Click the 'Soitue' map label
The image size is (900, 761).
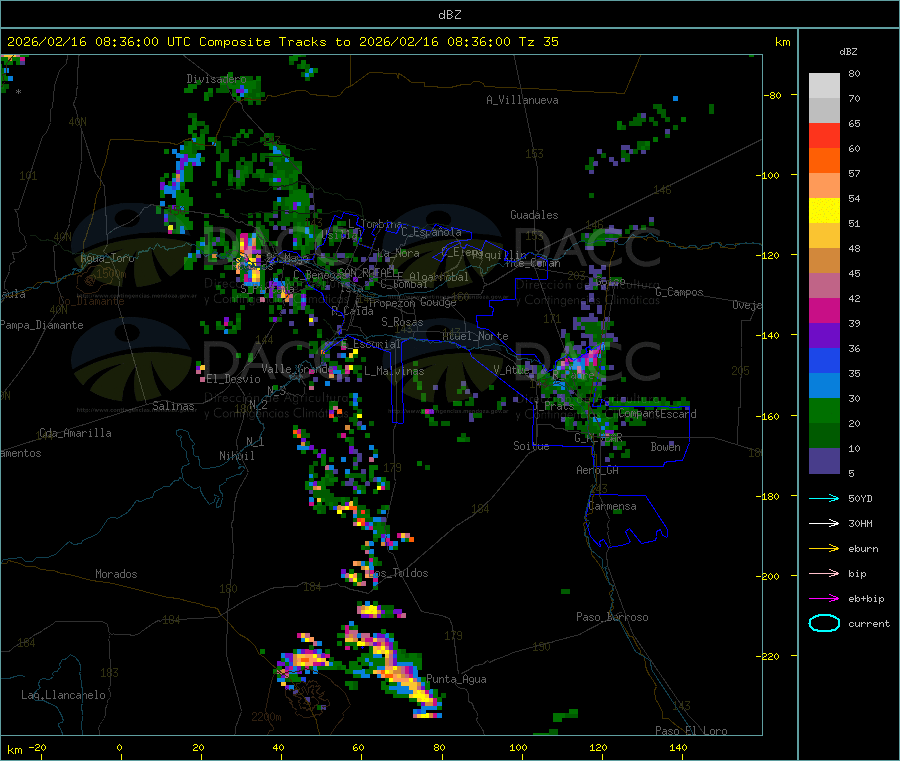[x=531, y=446]
